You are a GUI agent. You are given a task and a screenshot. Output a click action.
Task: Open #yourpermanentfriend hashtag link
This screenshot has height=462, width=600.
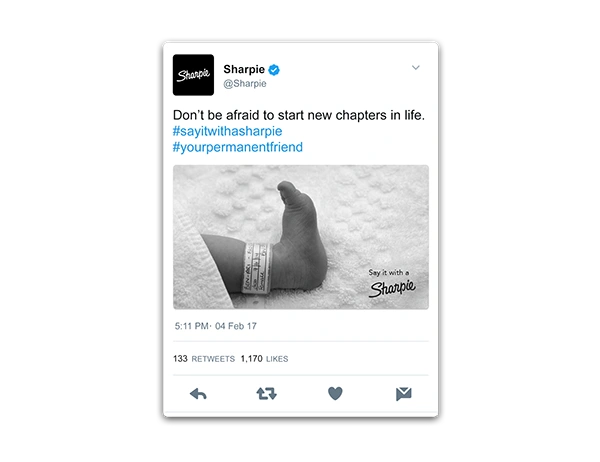click(238, 147)
